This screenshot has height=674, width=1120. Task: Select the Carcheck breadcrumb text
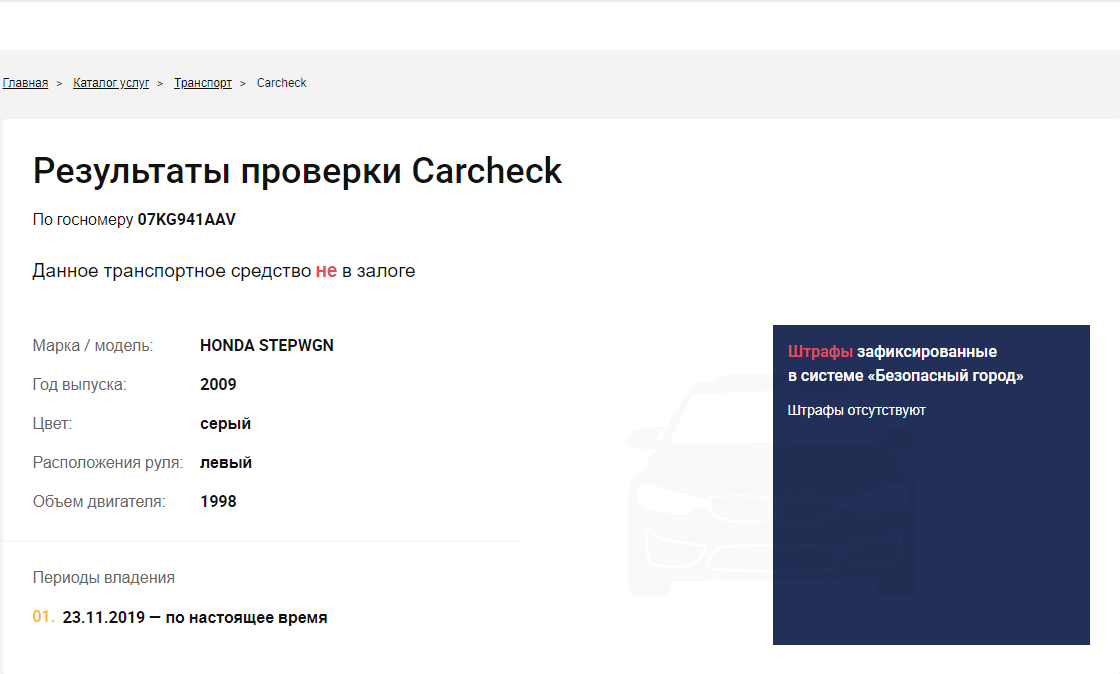tap(281, 83)
